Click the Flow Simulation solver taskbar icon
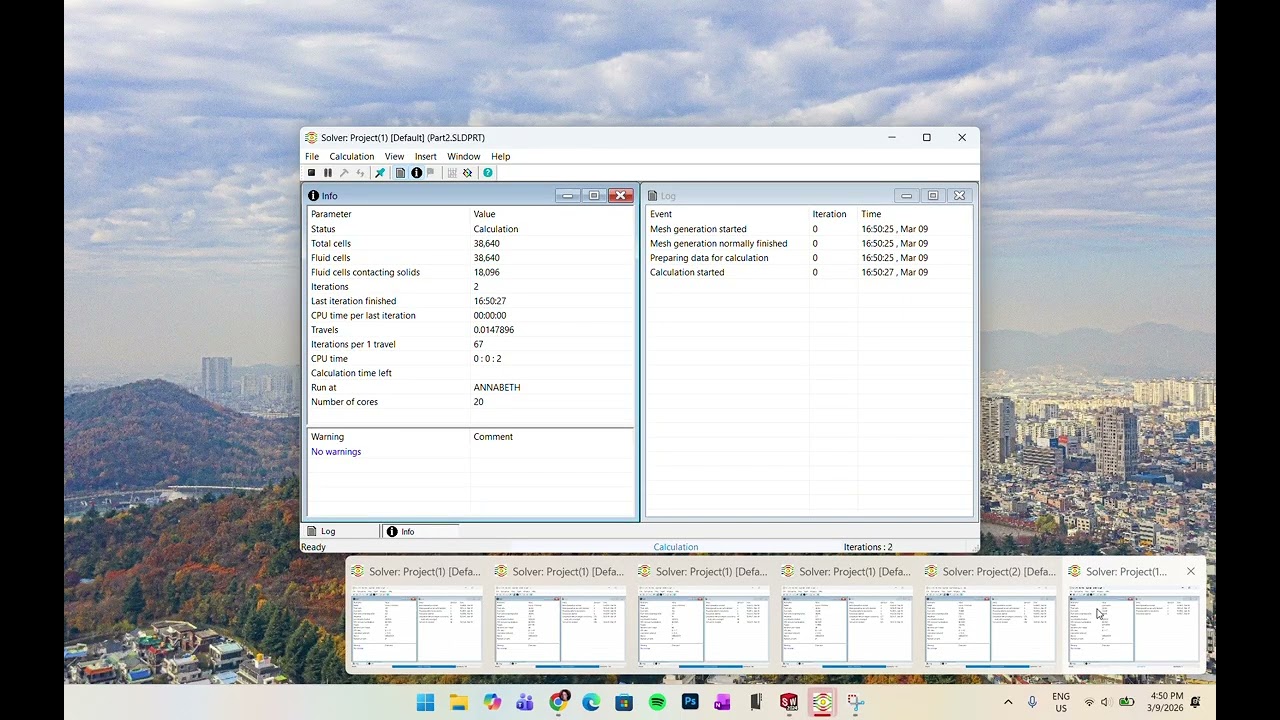 (822, 702)
